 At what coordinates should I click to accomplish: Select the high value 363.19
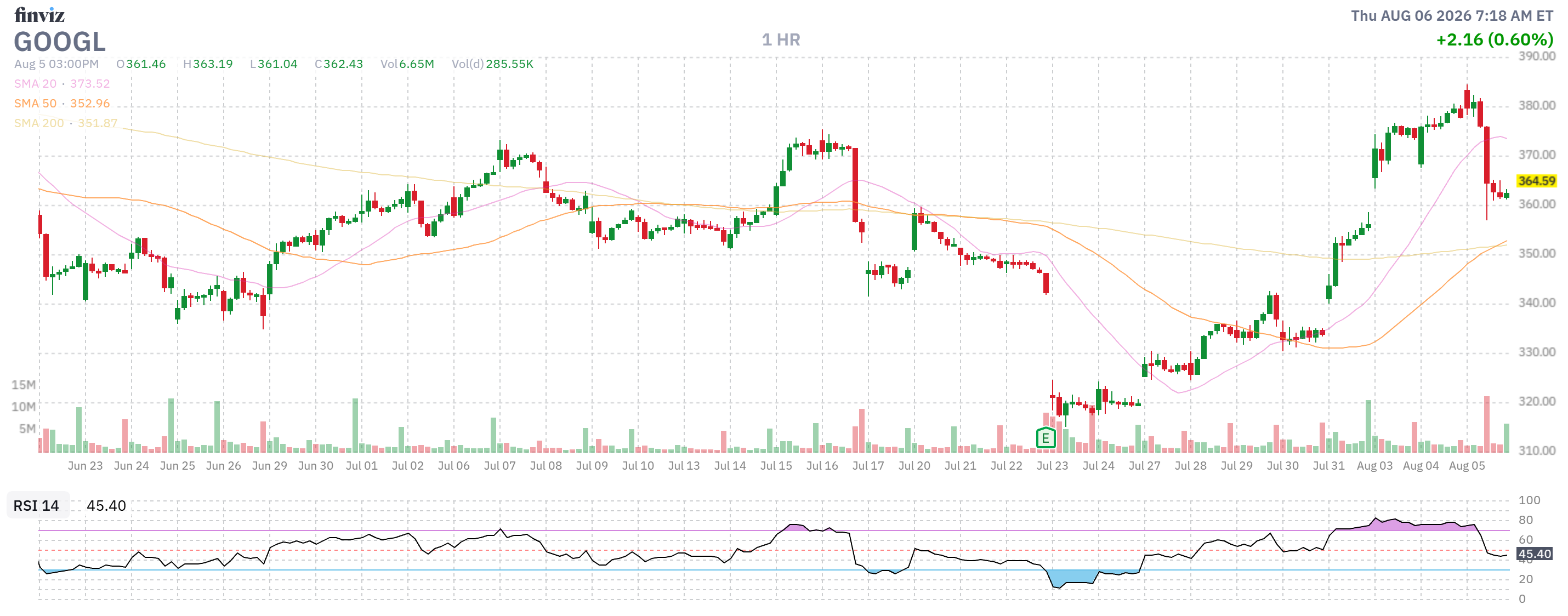pyautogui.click(x=212, y=64)
